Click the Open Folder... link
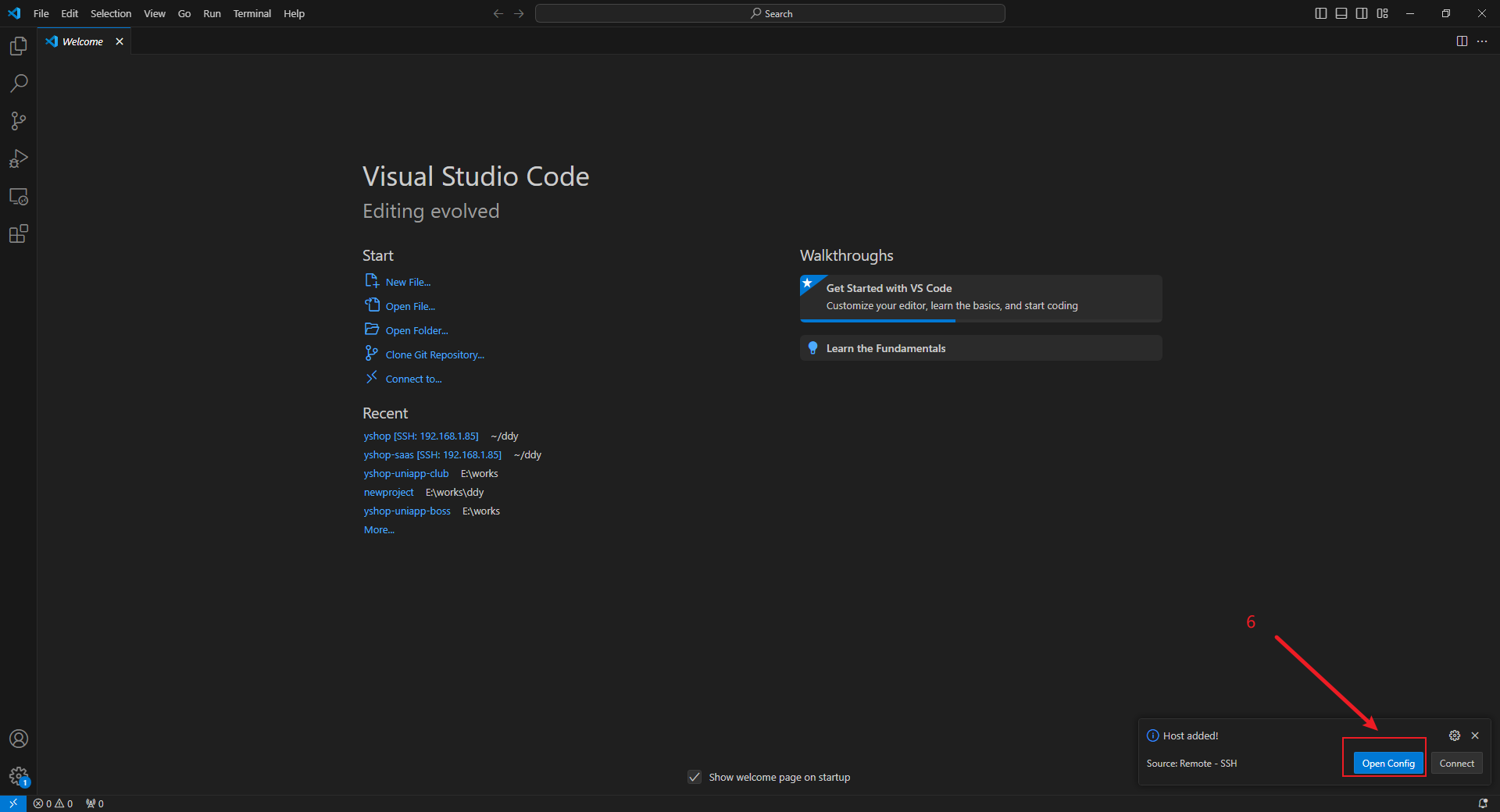This screenshot has width=1500, height=812. click(416, 331)
